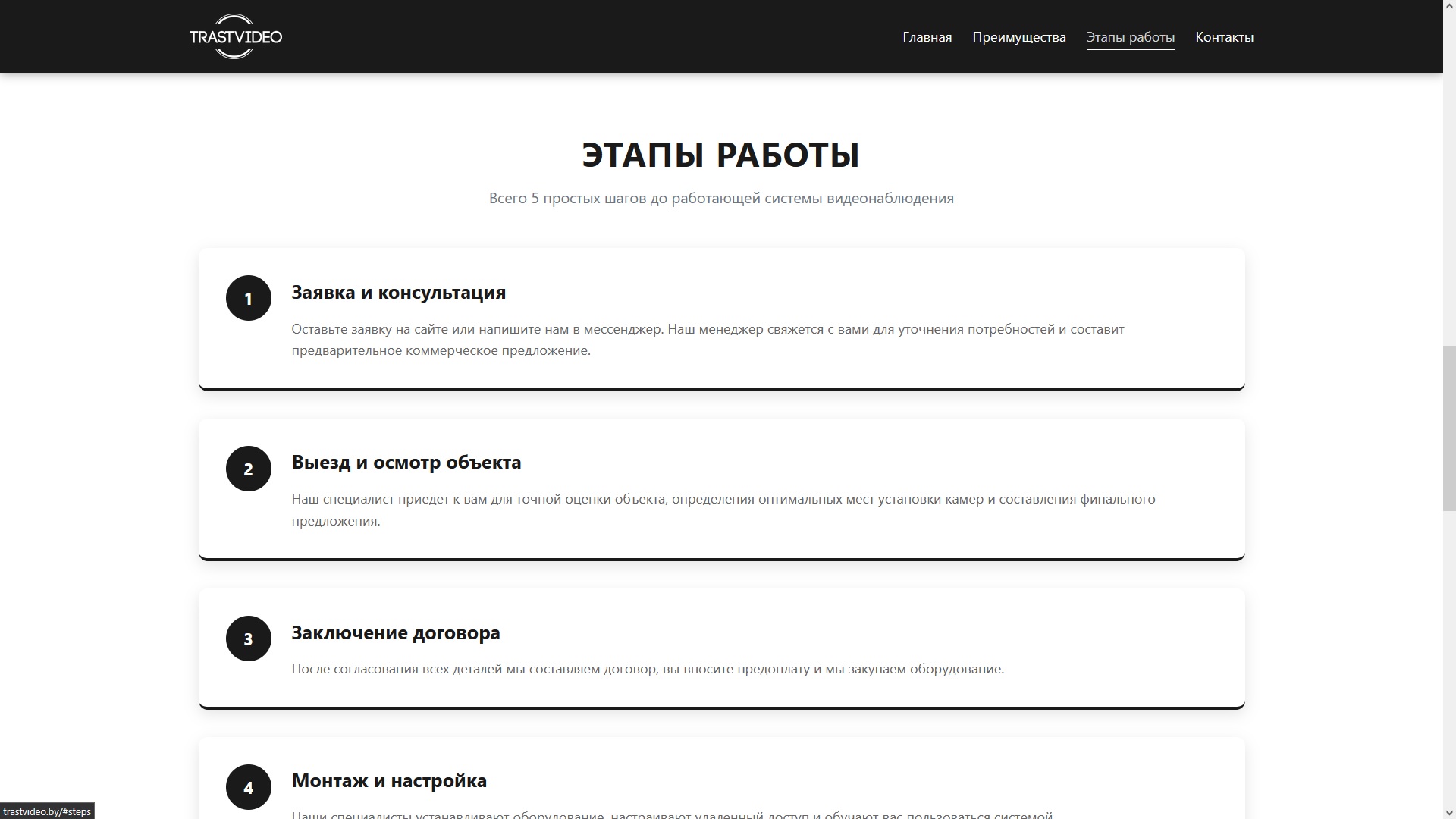Click the step 3 contract description text
1456x819 pixels.
click(647, 669)
